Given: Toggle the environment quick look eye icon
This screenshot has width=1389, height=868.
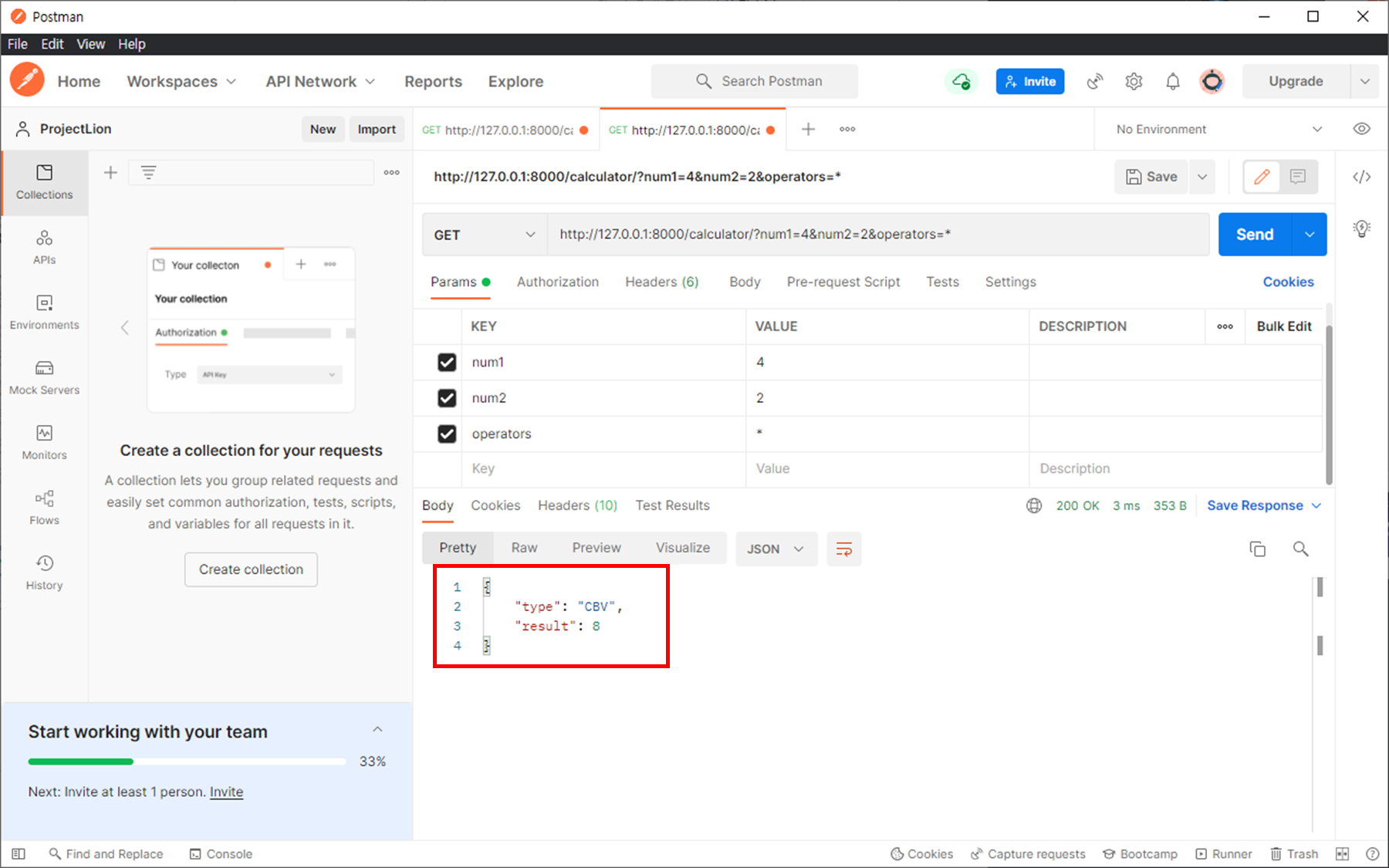Looking at the screenshot, I should (1362, 129).
